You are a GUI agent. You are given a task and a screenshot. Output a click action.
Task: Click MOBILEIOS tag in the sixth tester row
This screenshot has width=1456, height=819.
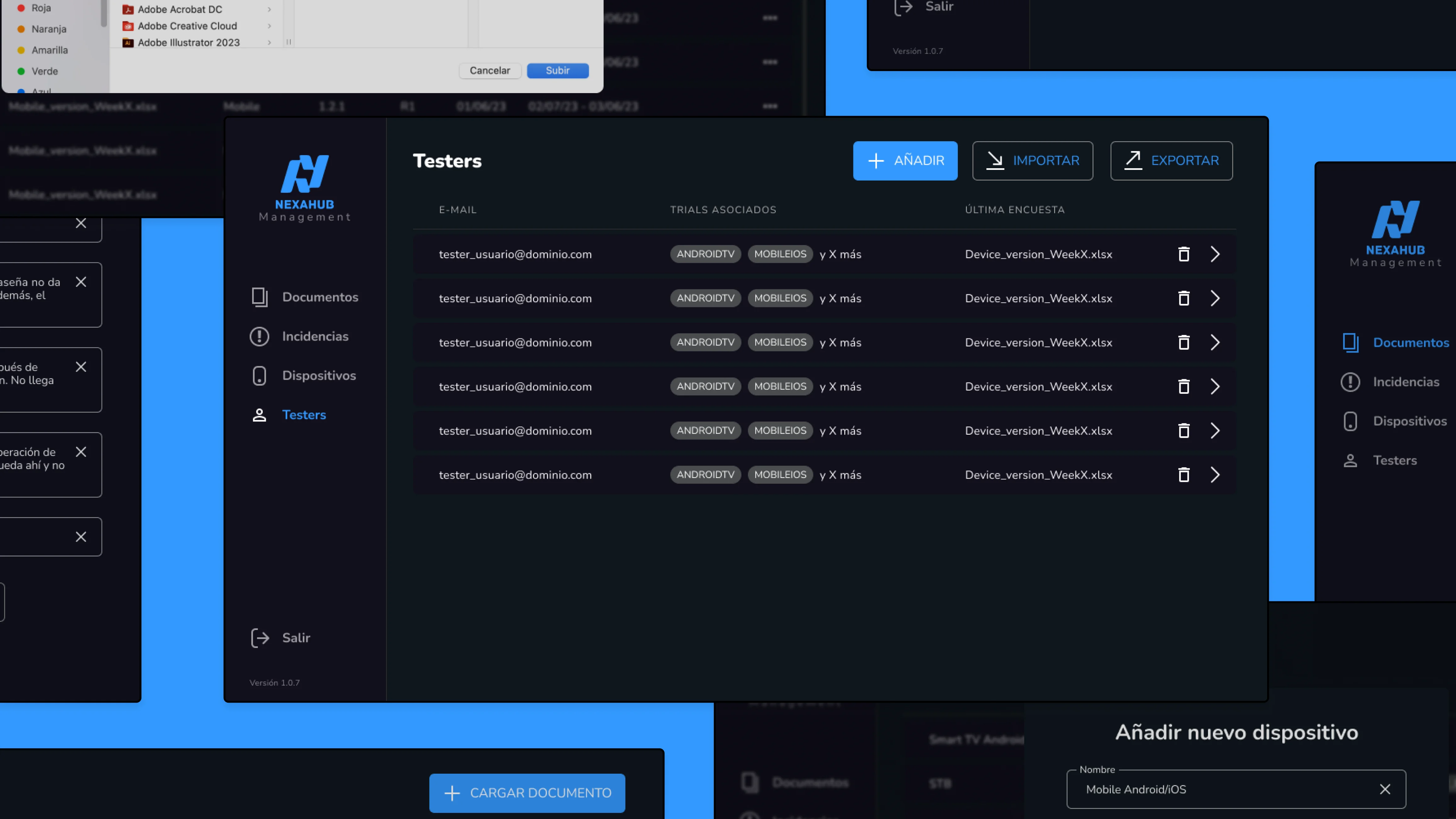point(780,475)
